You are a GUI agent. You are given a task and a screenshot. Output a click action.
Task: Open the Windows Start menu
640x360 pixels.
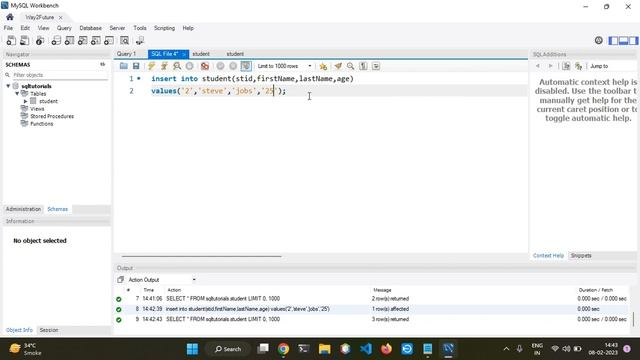point(192,349)
